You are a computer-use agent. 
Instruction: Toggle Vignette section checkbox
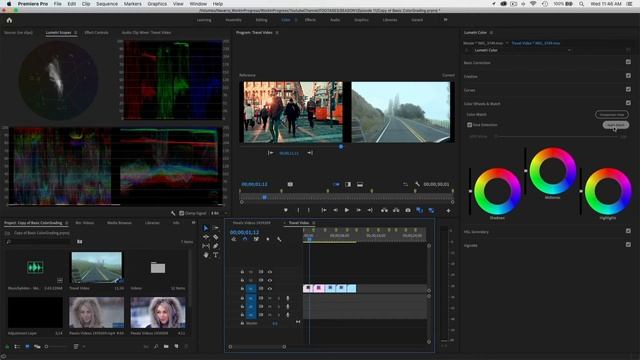pyautogui.click(x=628, y=244)
